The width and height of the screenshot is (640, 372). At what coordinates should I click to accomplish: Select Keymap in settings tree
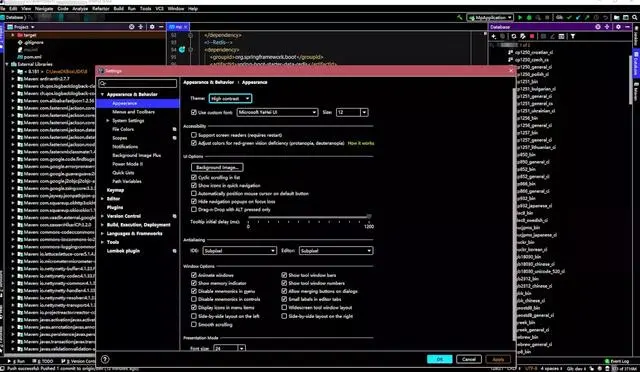[x=115, y=190]
